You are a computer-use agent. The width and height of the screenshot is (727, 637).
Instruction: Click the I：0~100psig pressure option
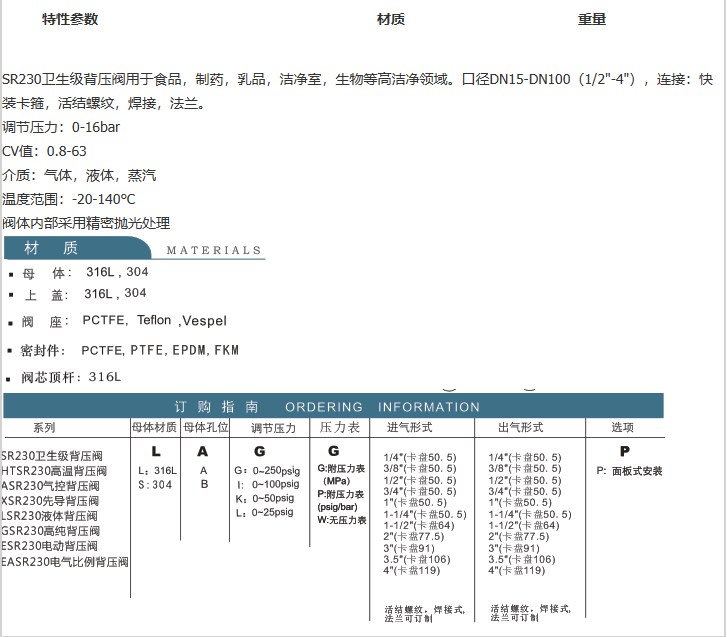[268, 484]
